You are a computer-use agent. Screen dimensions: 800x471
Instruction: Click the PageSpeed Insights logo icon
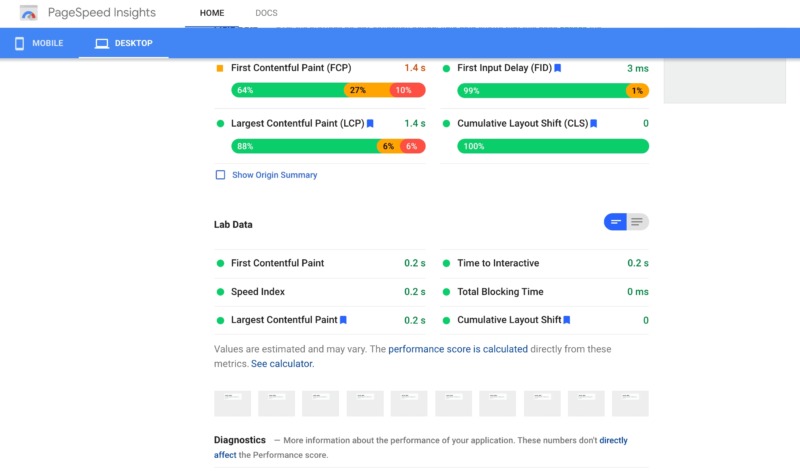point(29,14)
